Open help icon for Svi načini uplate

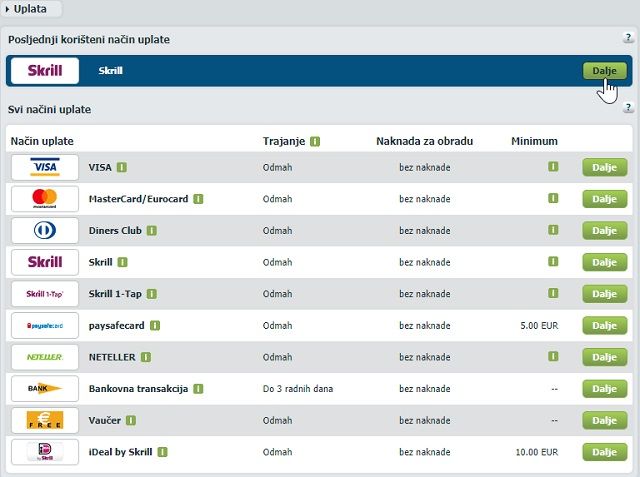click(629, 108)
